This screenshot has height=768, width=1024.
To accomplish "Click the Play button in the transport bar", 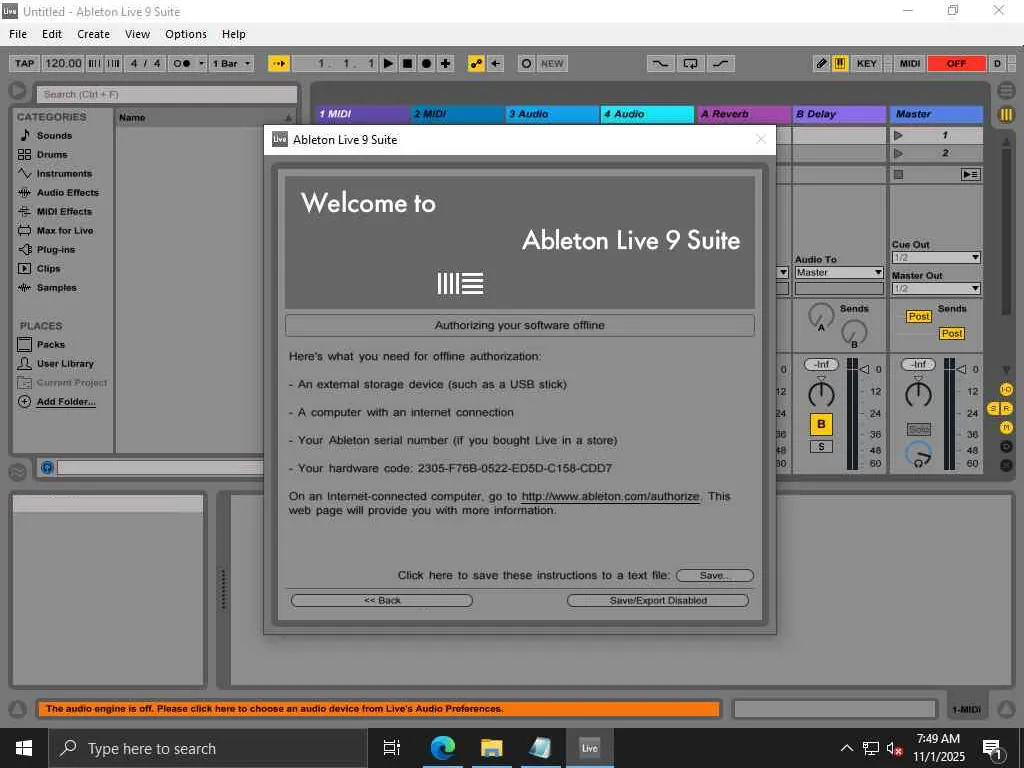I will [389, 63].
